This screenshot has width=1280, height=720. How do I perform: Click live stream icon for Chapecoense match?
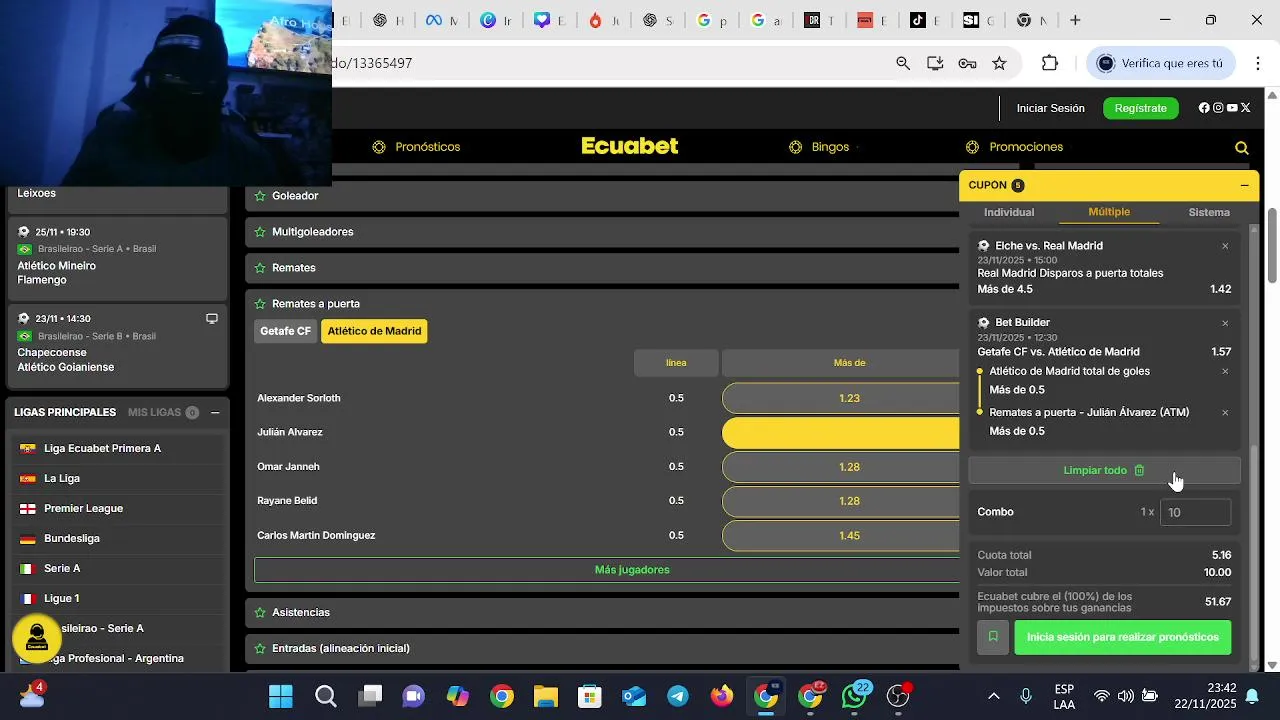[x=212, y=319]
